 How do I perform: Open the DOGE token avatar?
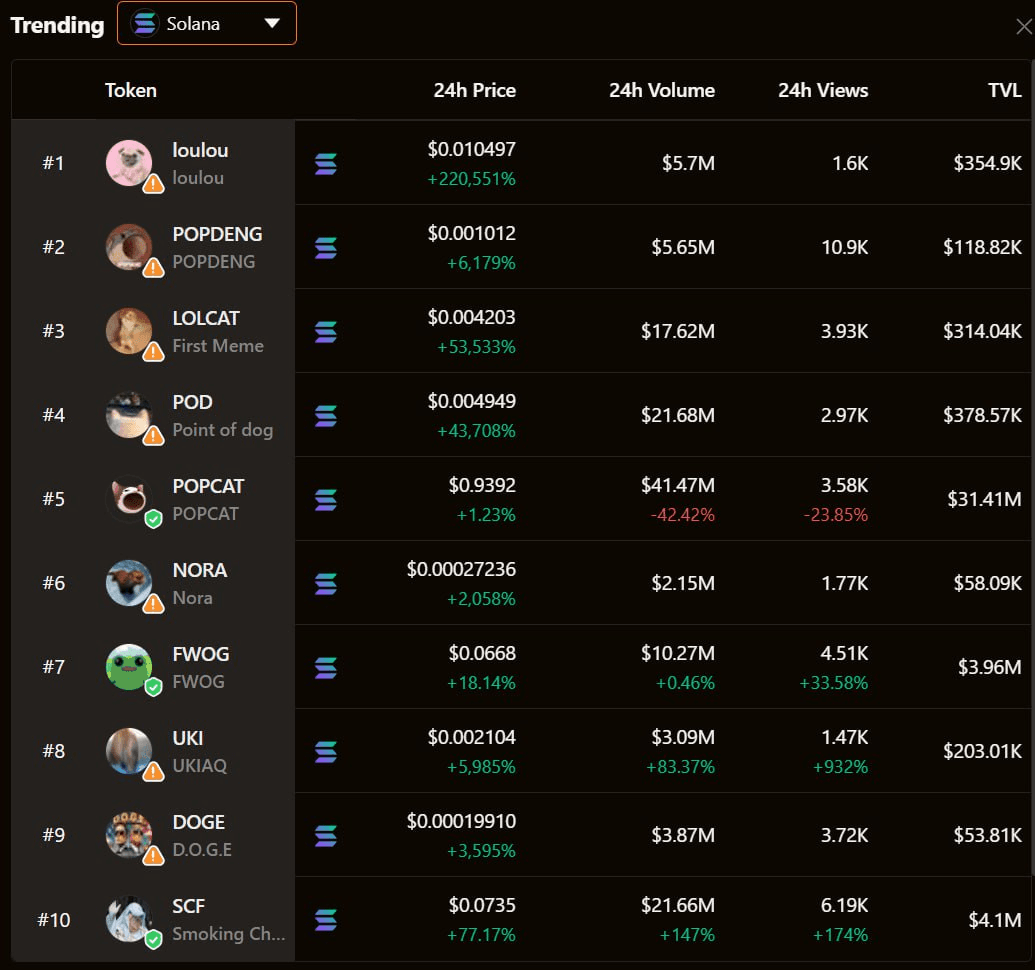point(129,835)
